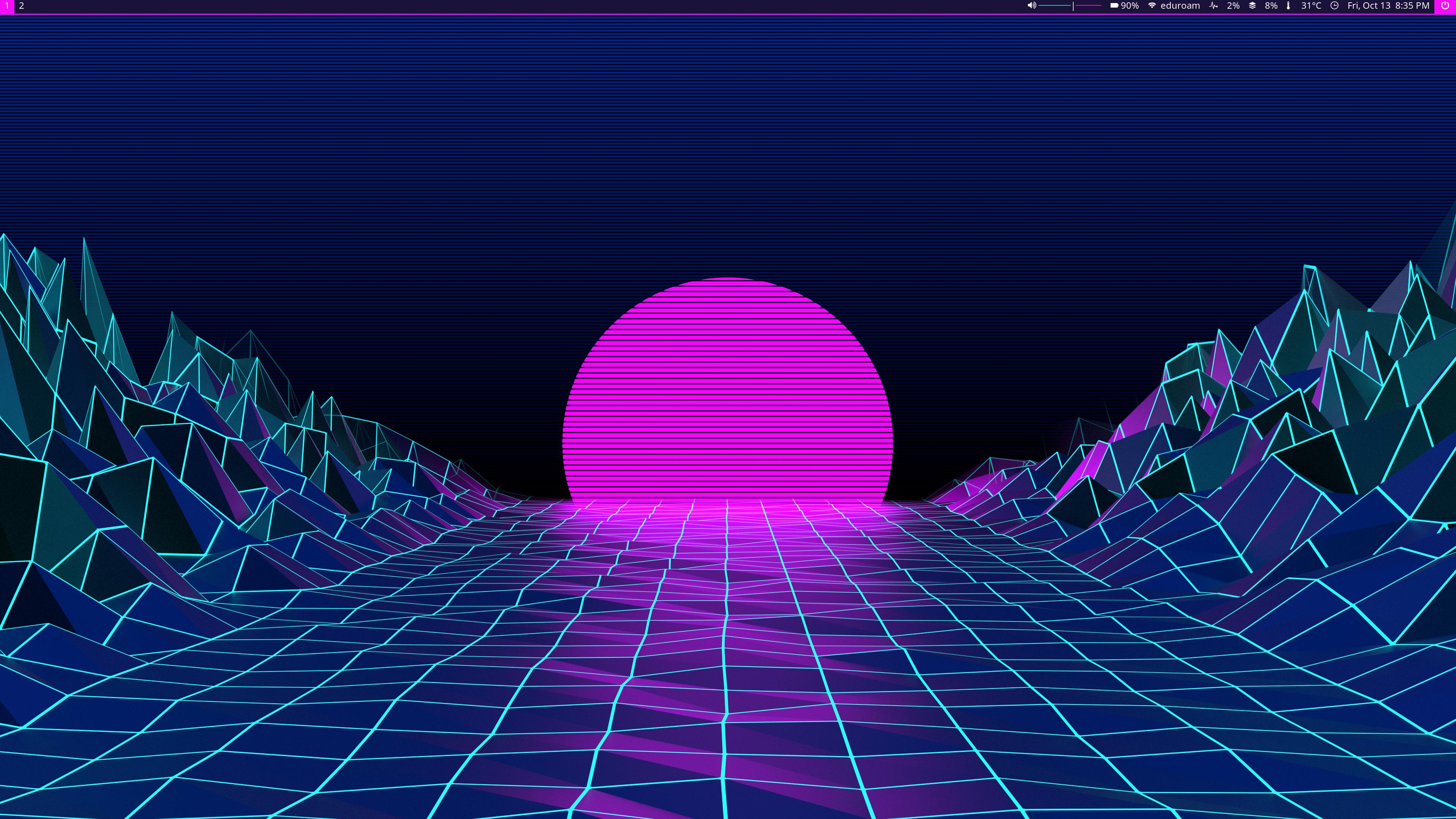Click the 8% memory usage value
1456x819 pixels.
pos(1271,6)
